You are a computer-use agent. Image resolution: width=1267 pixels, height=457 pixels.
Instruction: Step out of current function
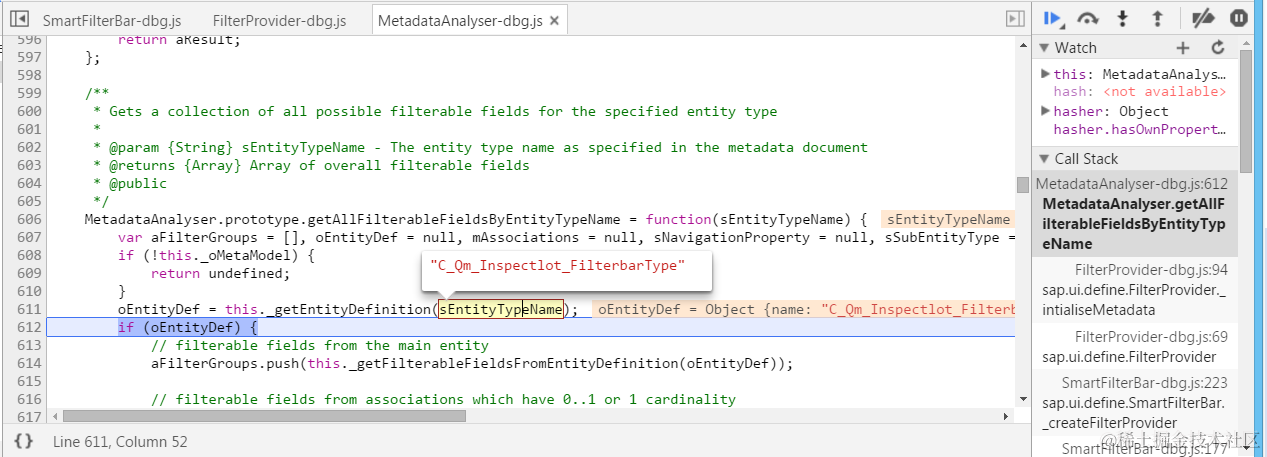[1157, 18]
